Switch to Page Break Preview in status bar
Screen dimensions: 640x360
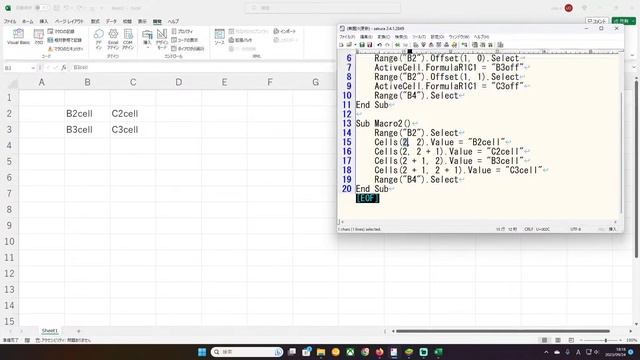click(x=571, y=340)
